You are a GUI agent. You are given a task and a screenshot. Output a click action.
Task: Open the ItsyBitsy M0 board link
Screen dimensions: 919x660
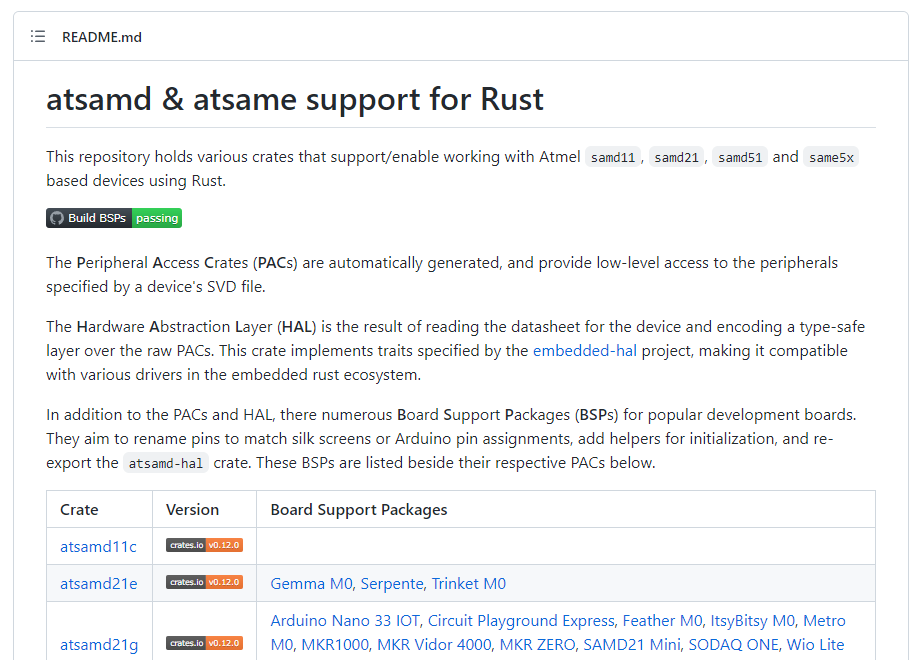(x=753, y=621)
